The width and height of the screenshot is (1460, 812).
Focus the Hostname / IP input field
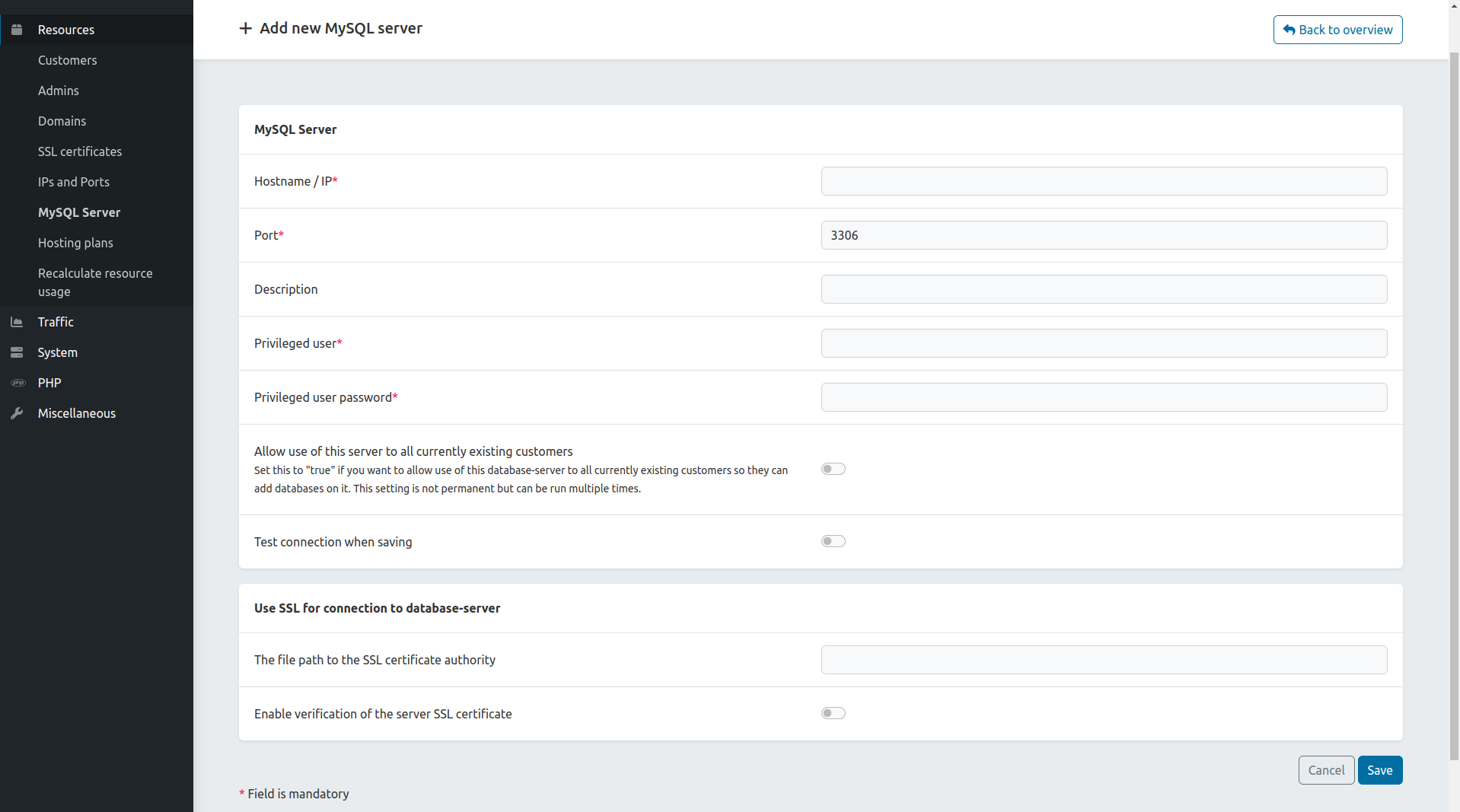pos(1104,181)
